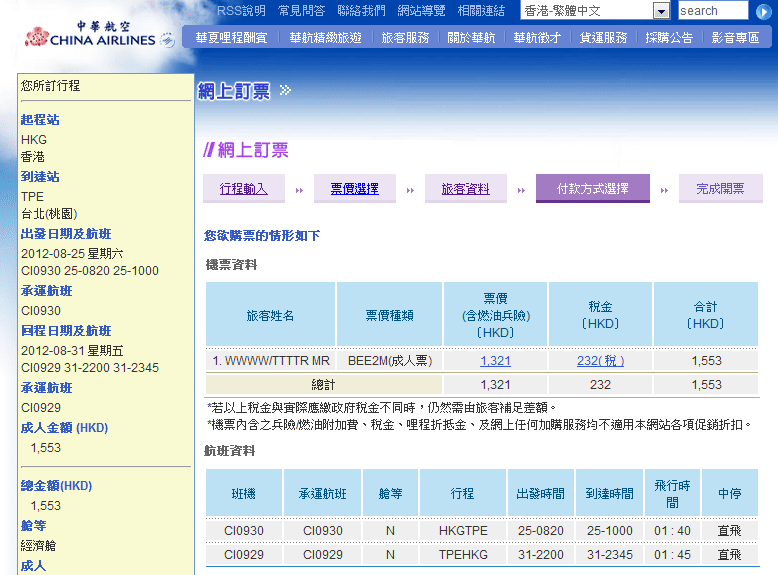Open the RSS說明 link
The width and height of the screenshot is (778, 575).
click(241, 11)
